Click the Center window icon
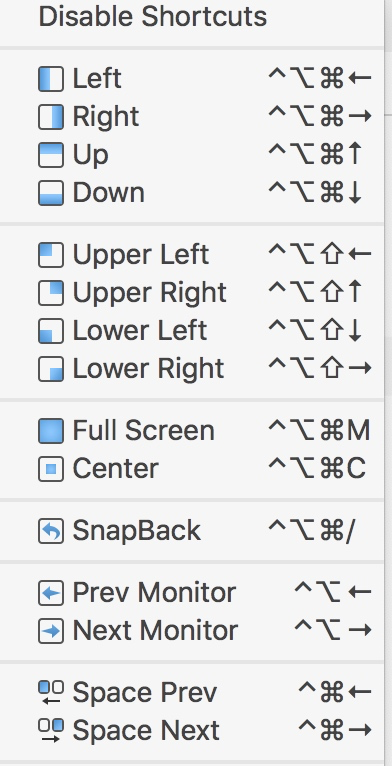This screenshot has width=392, height=766. pos(51,469)
